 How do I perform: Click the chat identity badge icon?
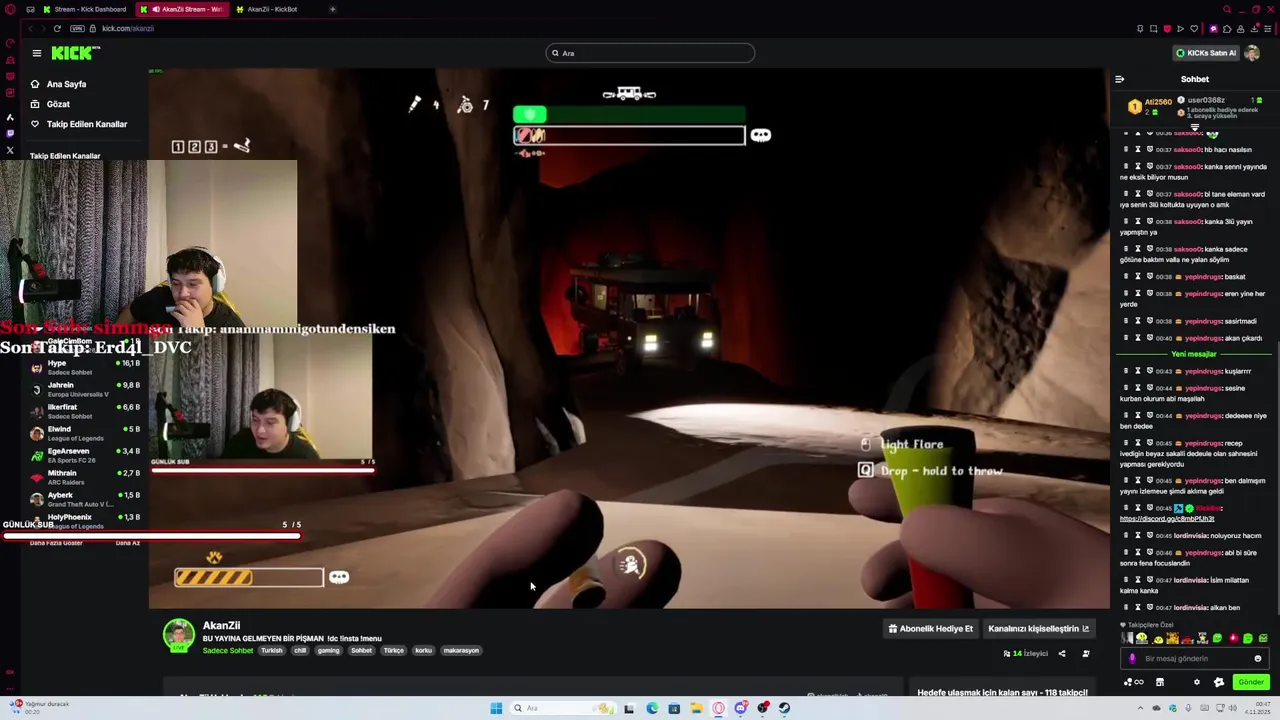point(1132,659)
